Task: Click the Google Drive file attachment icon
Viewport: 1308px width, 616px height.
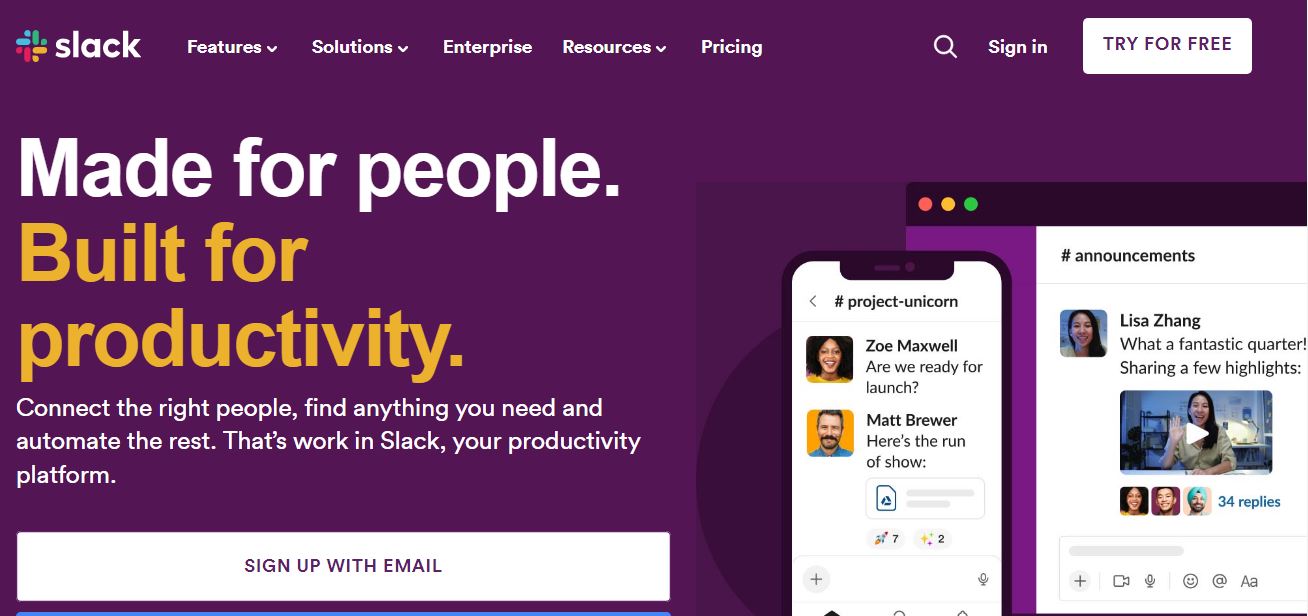Action: 886,498
